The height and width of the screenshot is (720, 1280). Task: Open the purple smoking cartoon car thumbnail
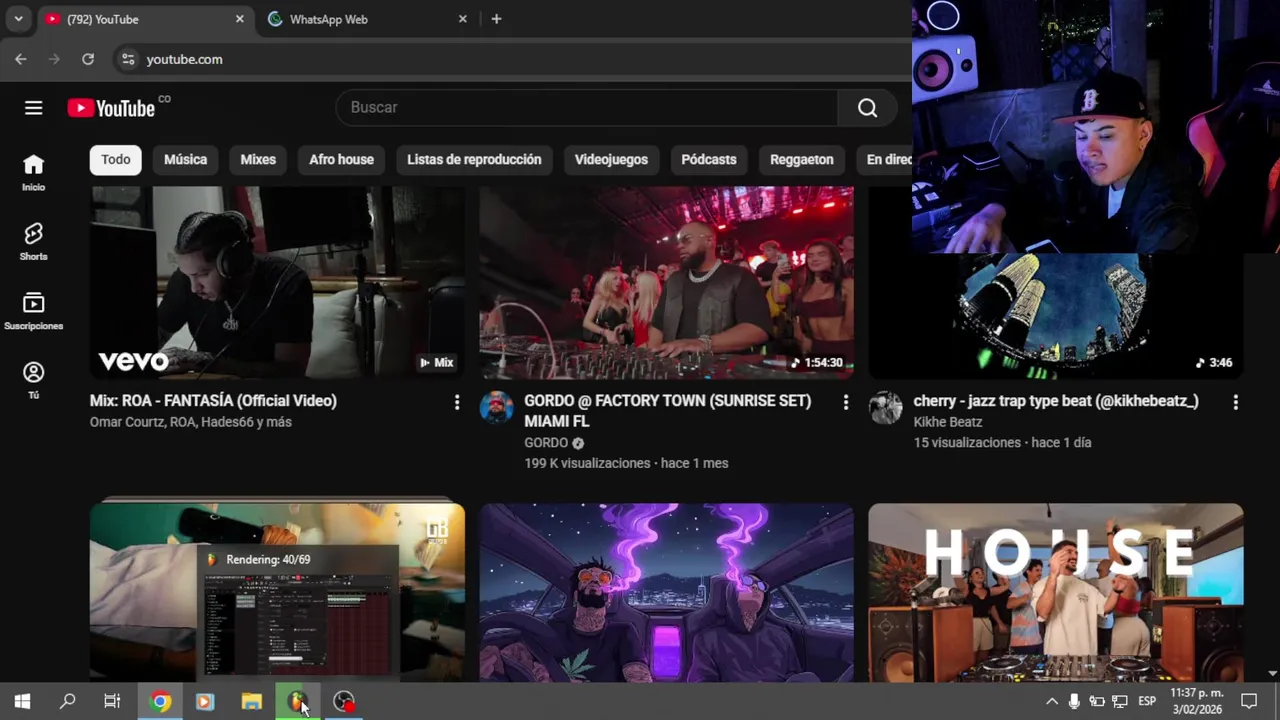point(666,592)
